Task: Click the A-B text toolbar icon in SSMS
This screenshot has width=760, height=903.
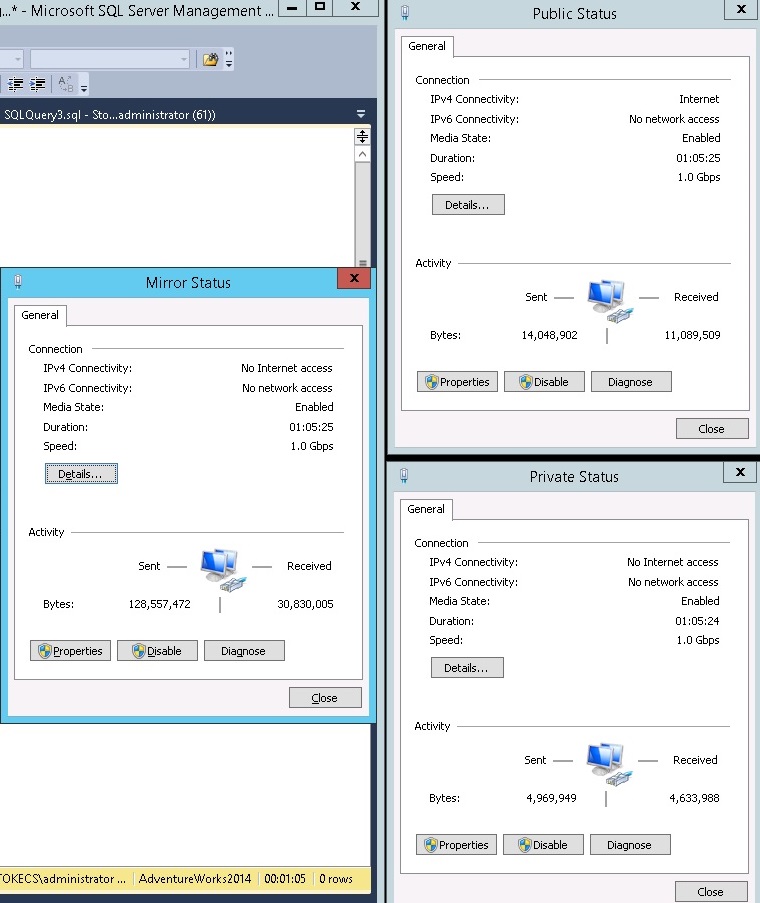Action: coord(66,85)
